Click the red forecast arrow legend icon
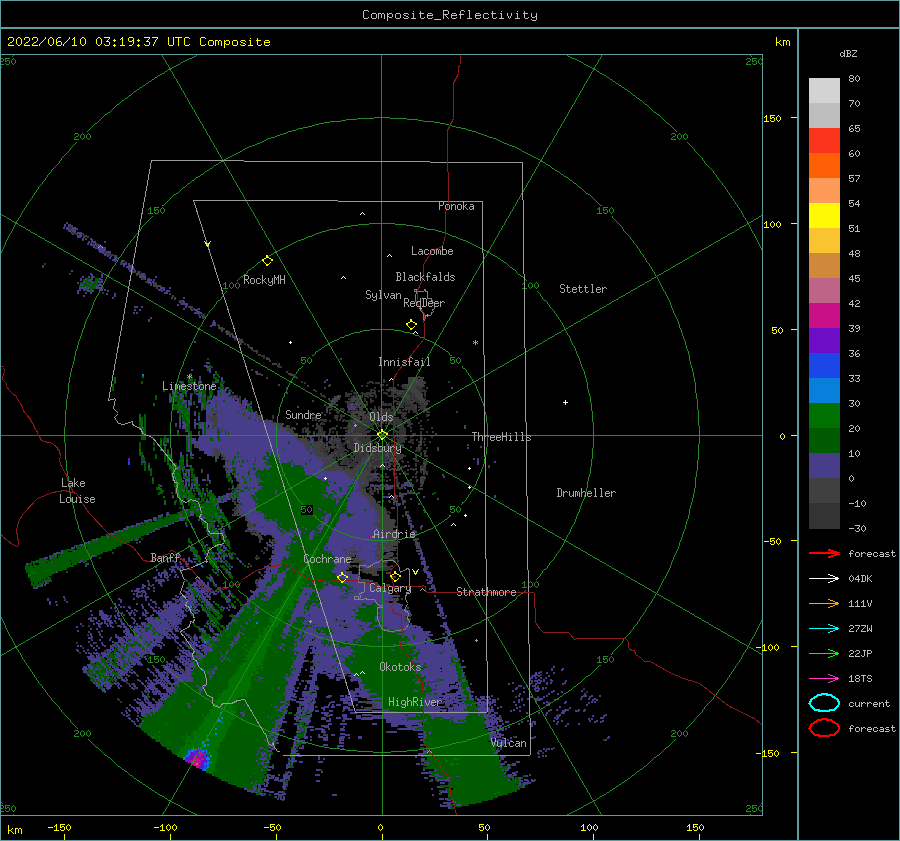The height and width of the screenshot is (841, 900). point(824,553)
